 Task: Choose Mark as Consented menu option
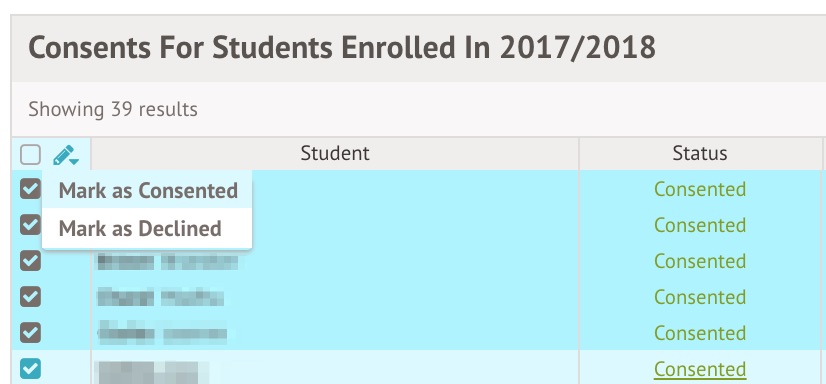coord(147,190)
